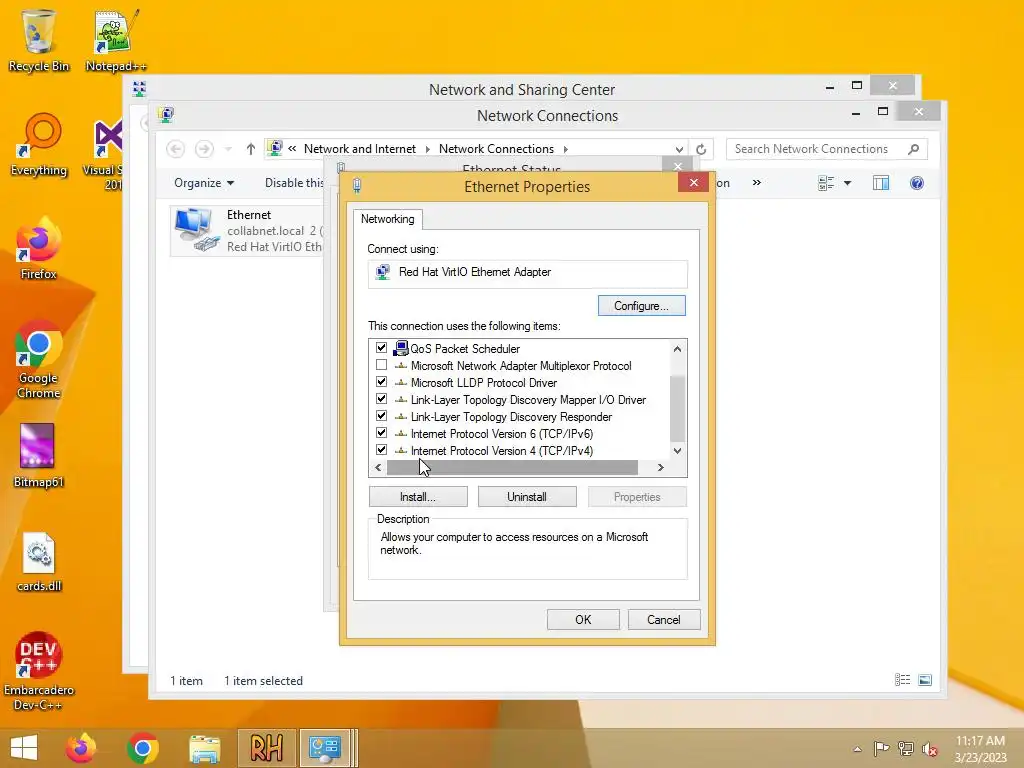Change the view layout in Network Connections
The image size is (1024, 768).
[x=826, y=184]
